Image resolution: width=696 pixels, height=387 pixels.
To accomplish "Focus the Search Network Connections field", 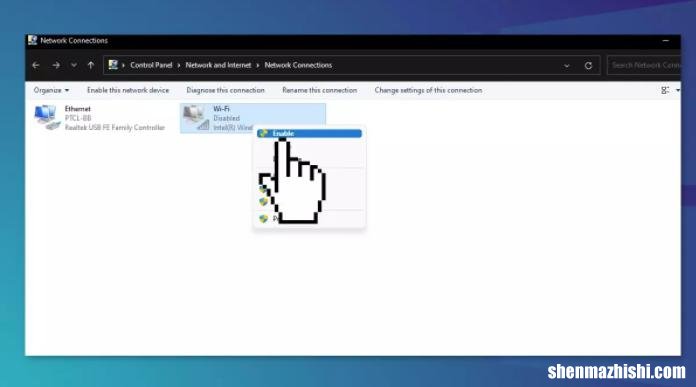I will [x=644, y=65].
